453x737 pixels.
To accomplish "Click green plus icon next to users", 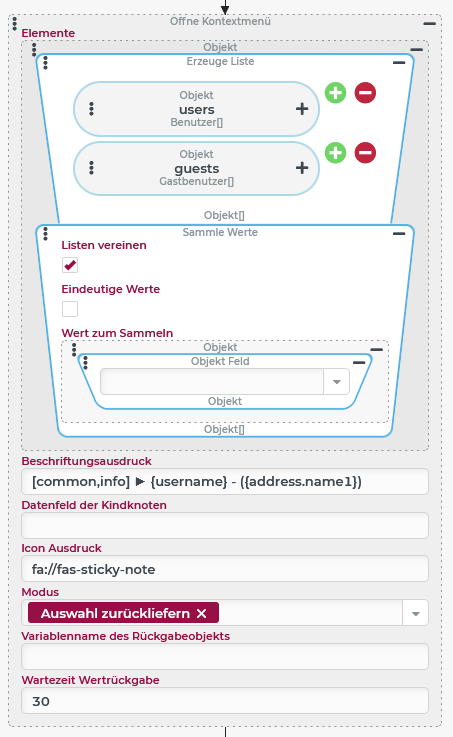I will pos(335,93).
